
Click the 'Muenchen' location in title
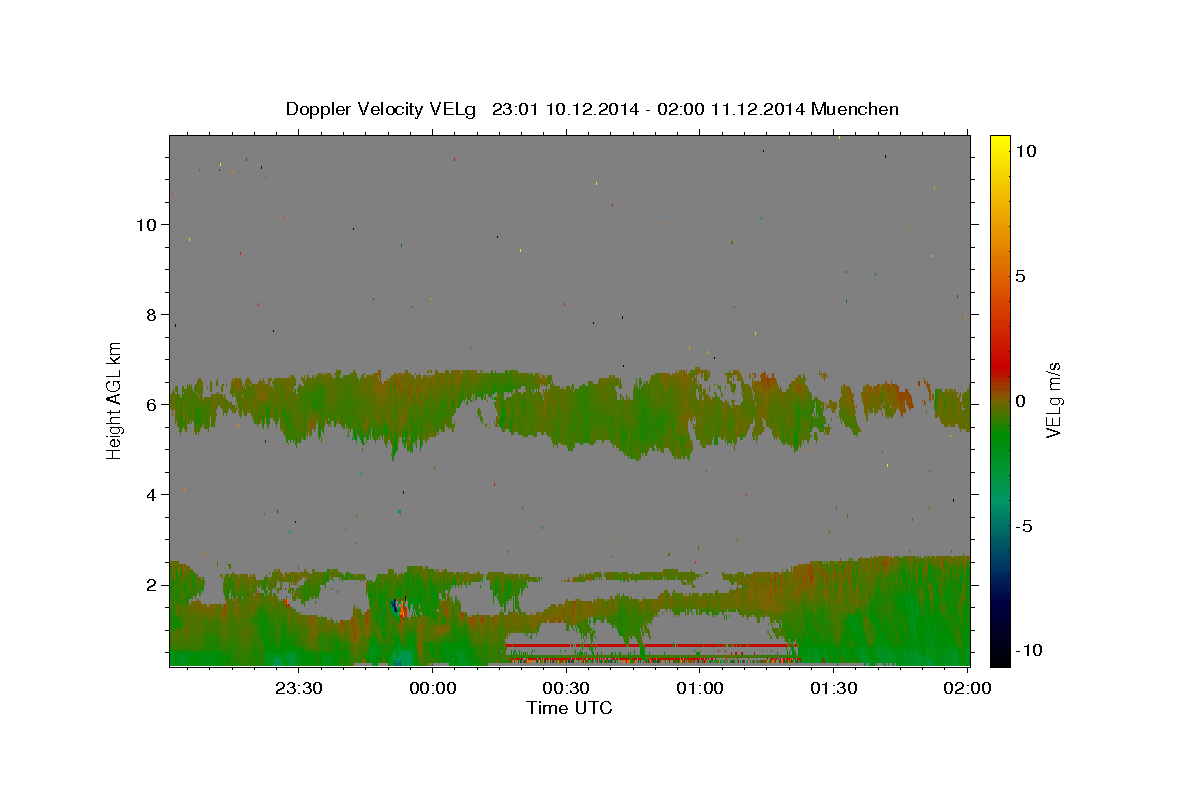855,109
